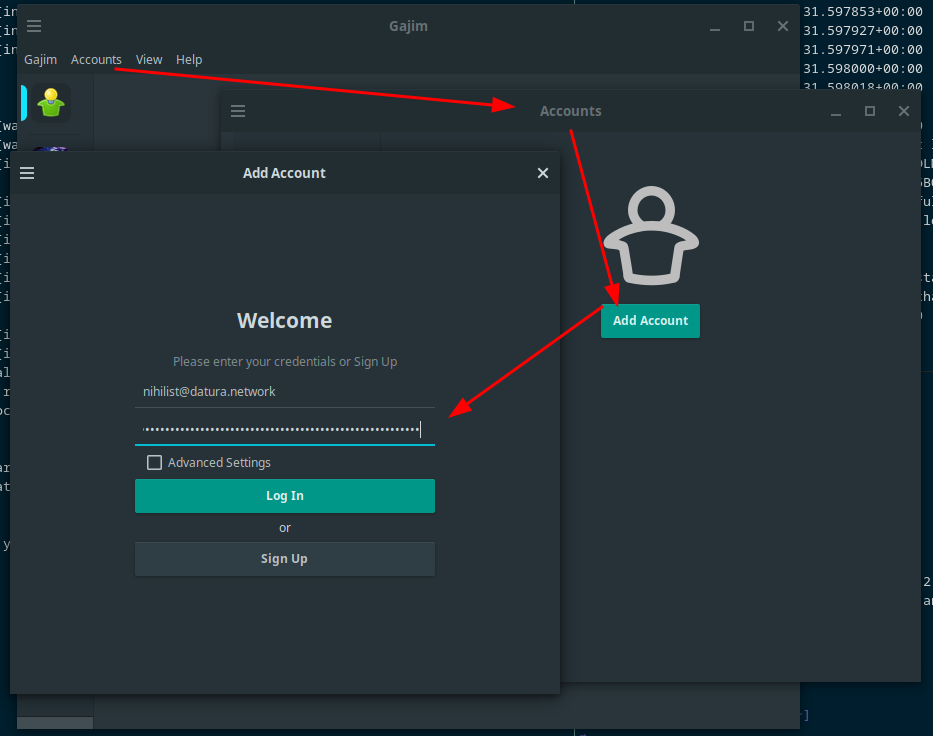This screenshot has height=736, width=933.
Task: Enable the Advanced Settings checkbox
Action: pyautogui.click(x=154, y=462)
